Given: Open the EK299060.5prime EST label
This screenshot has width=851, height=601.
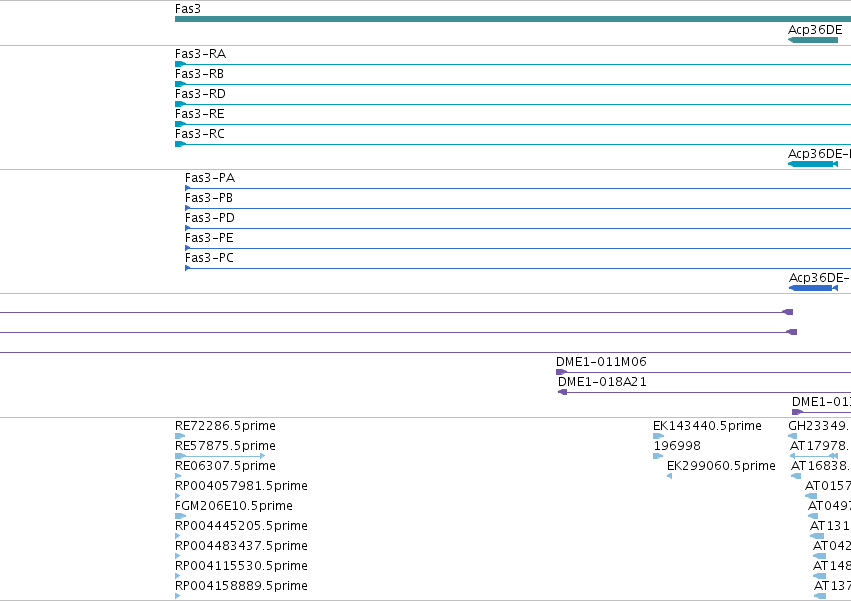Looking at the screenshot, I should [721, 466].
